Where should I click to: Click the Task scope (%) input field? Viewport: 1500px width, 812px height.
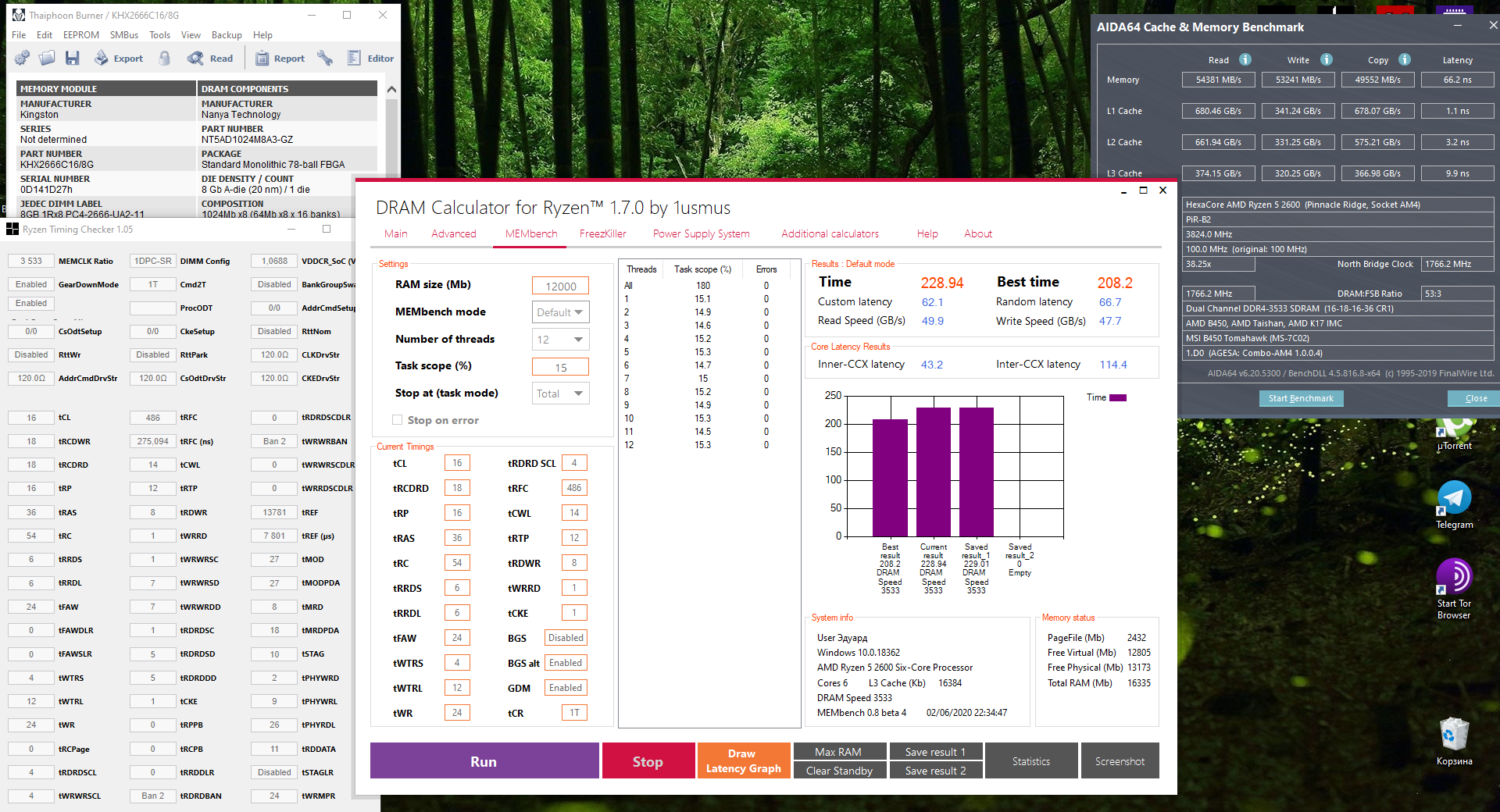click(560, 367)
